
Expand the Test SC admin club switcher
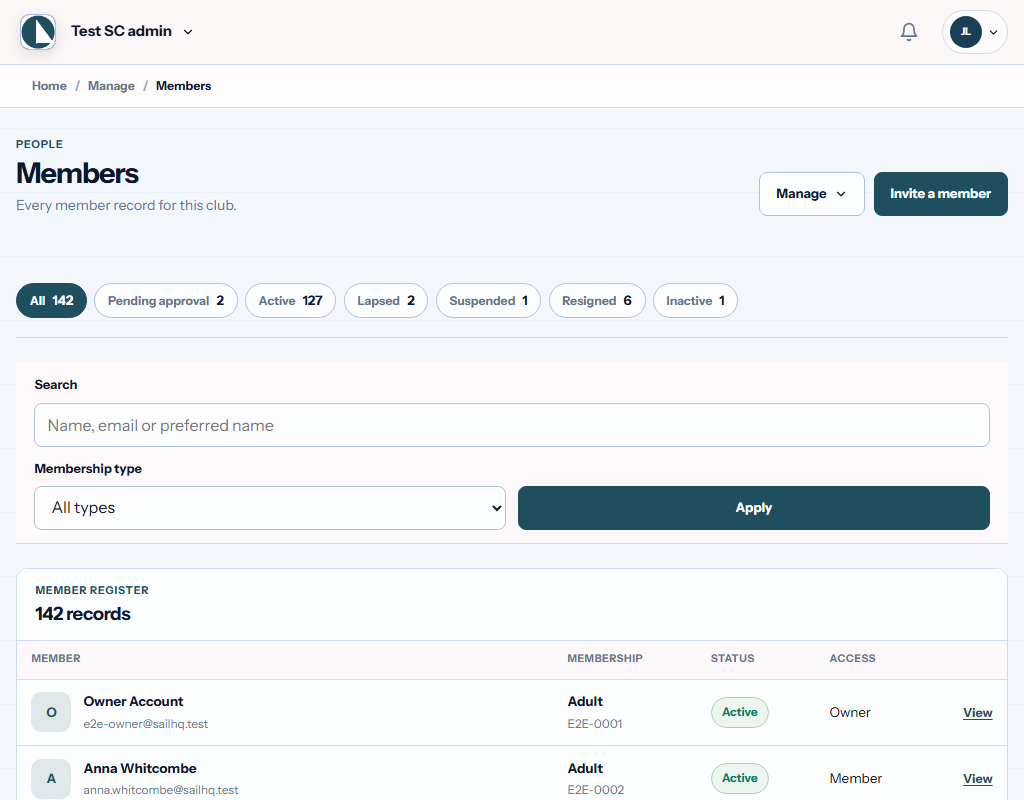[x=132, y=31]
